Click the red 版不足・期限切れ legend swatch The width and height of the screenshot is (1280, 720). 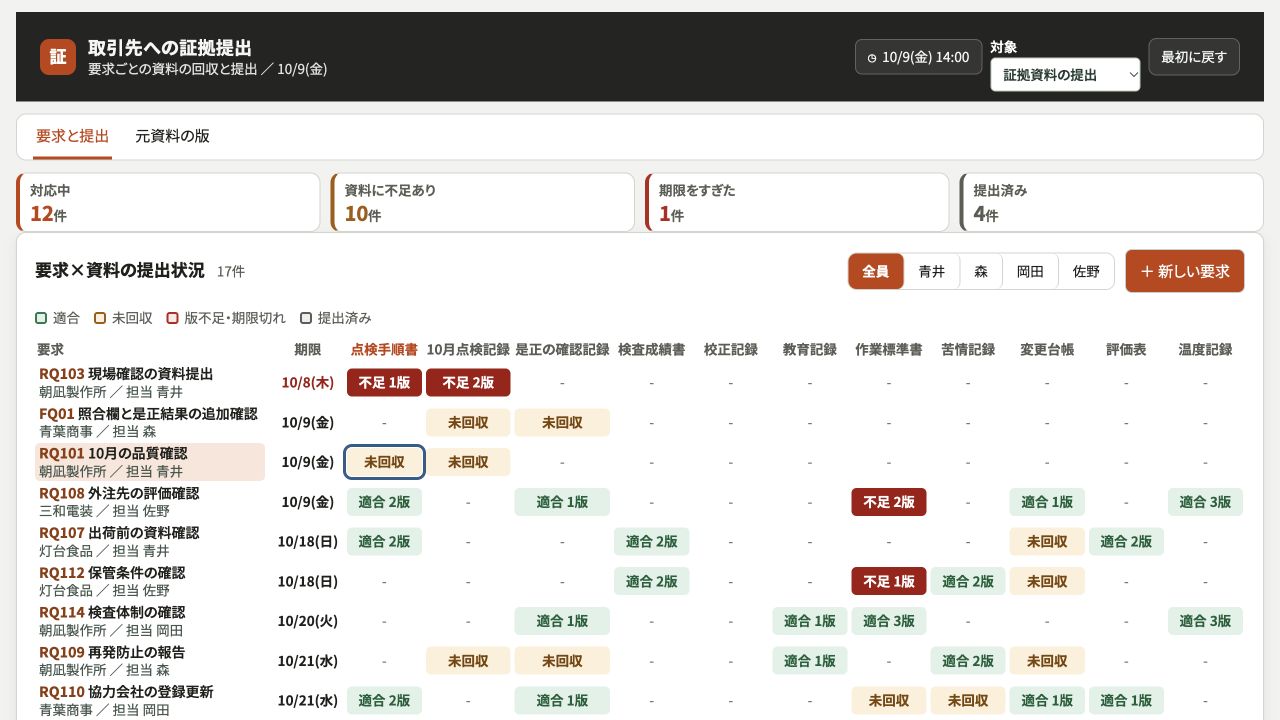click(173, 318)
